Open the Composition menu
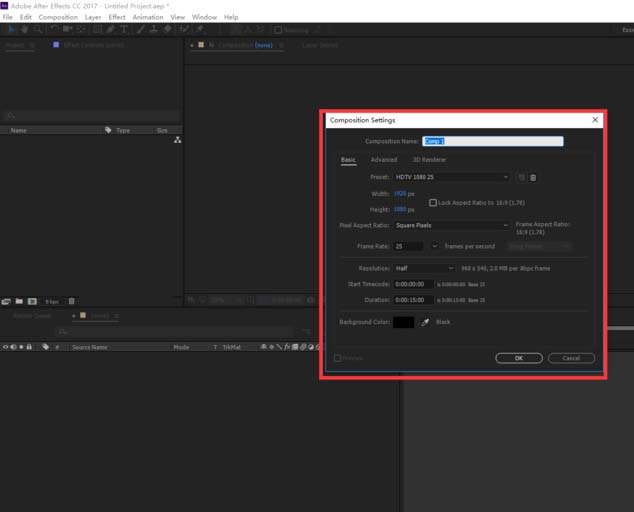634x512 pixels. [58, 17]
